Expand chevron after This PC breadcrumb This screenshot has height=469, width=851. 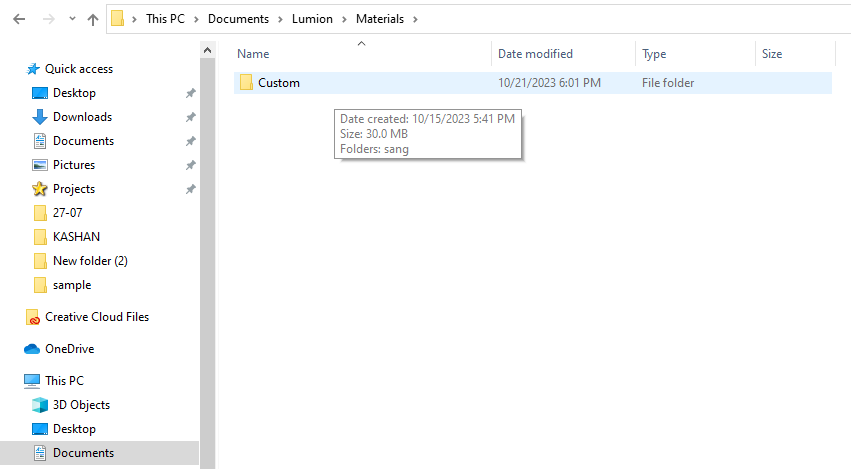pyautogui.click(x=196, y=19)
